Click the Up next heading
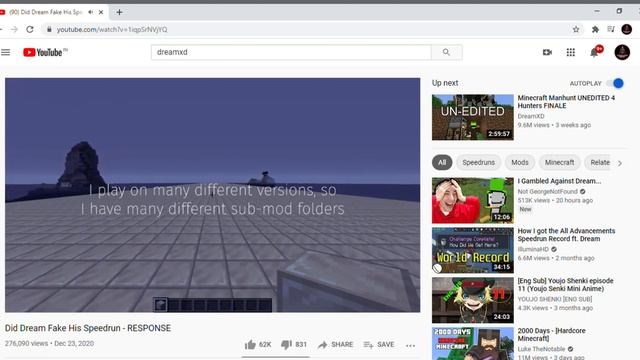 pos(445,83)
